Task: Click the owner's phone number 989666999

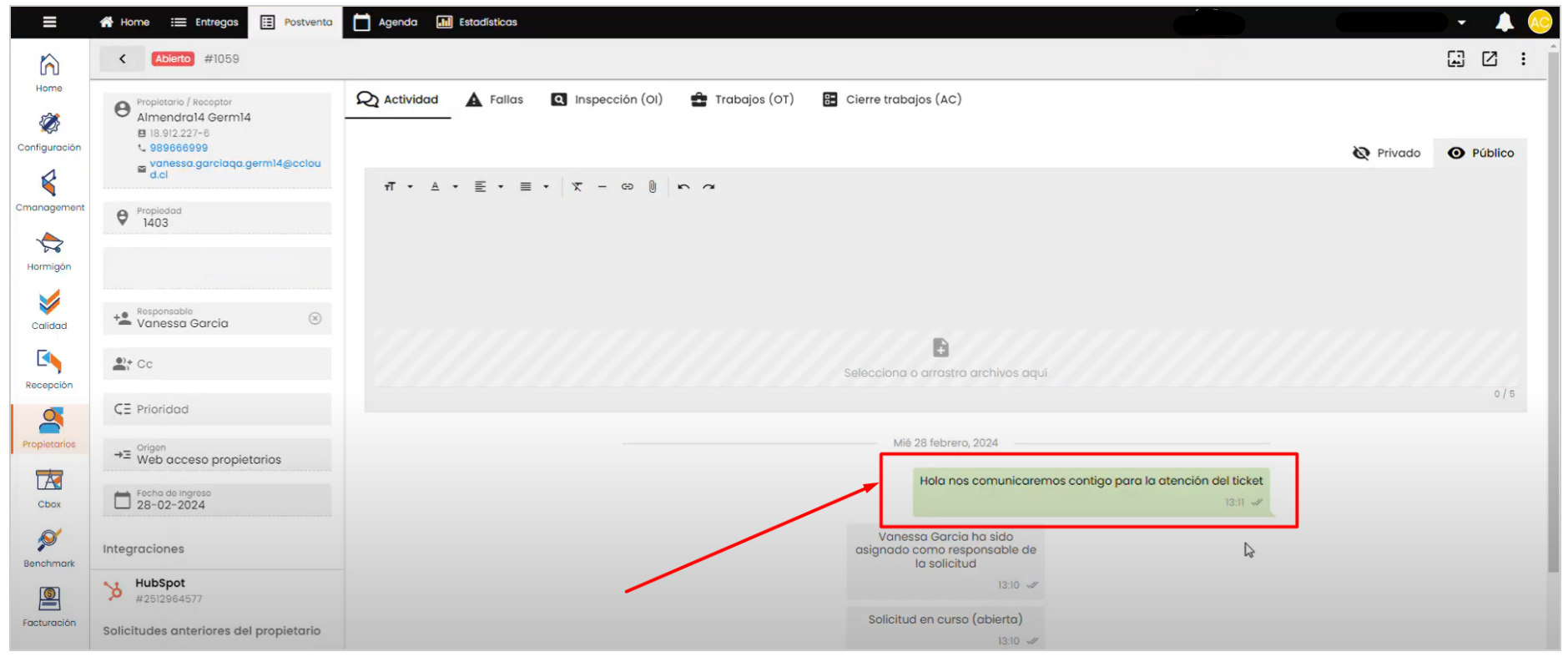Action: [179, 149]
